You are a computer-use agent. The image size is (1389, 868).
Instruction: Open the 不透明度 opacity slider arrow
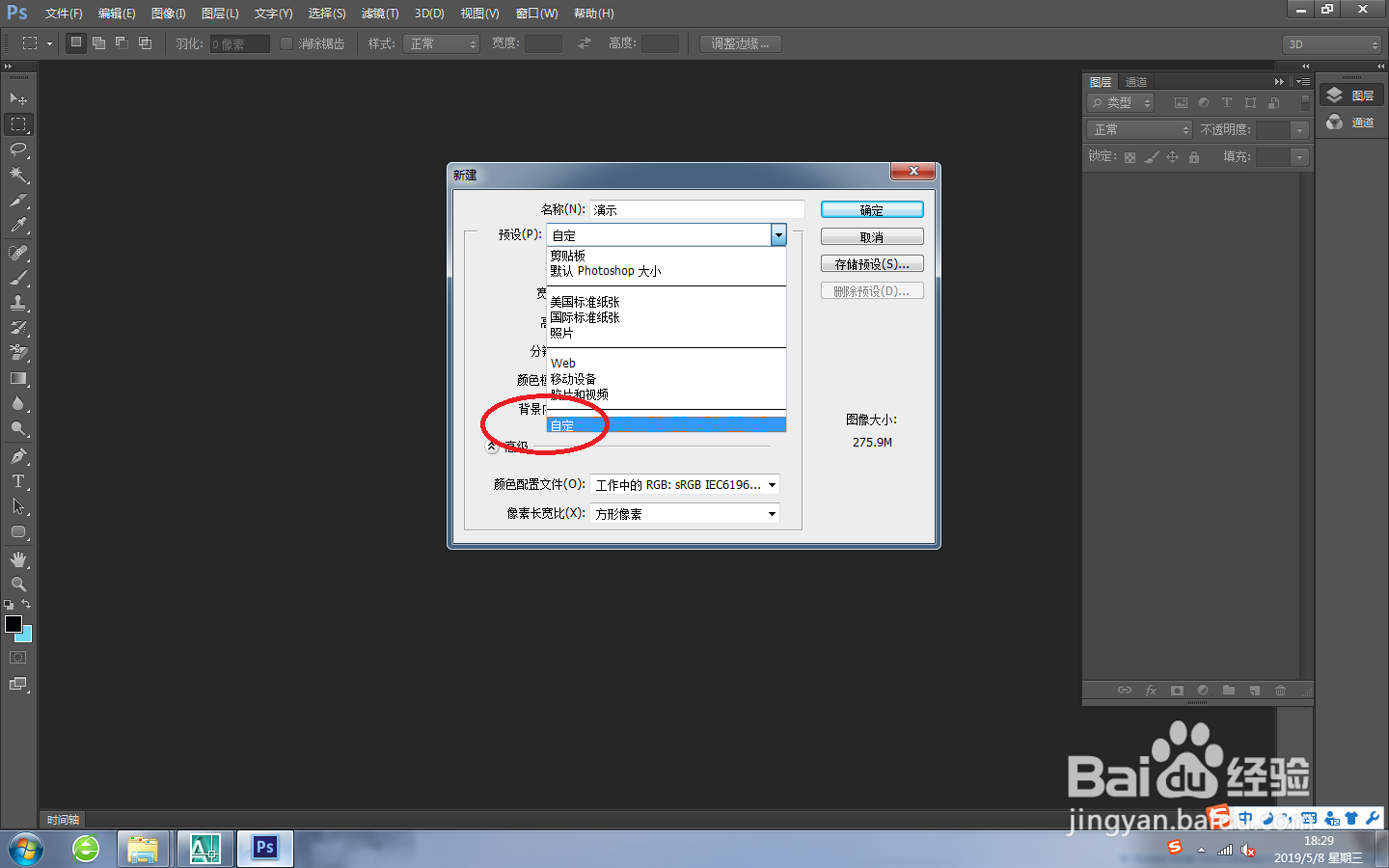click(1300, 130)
